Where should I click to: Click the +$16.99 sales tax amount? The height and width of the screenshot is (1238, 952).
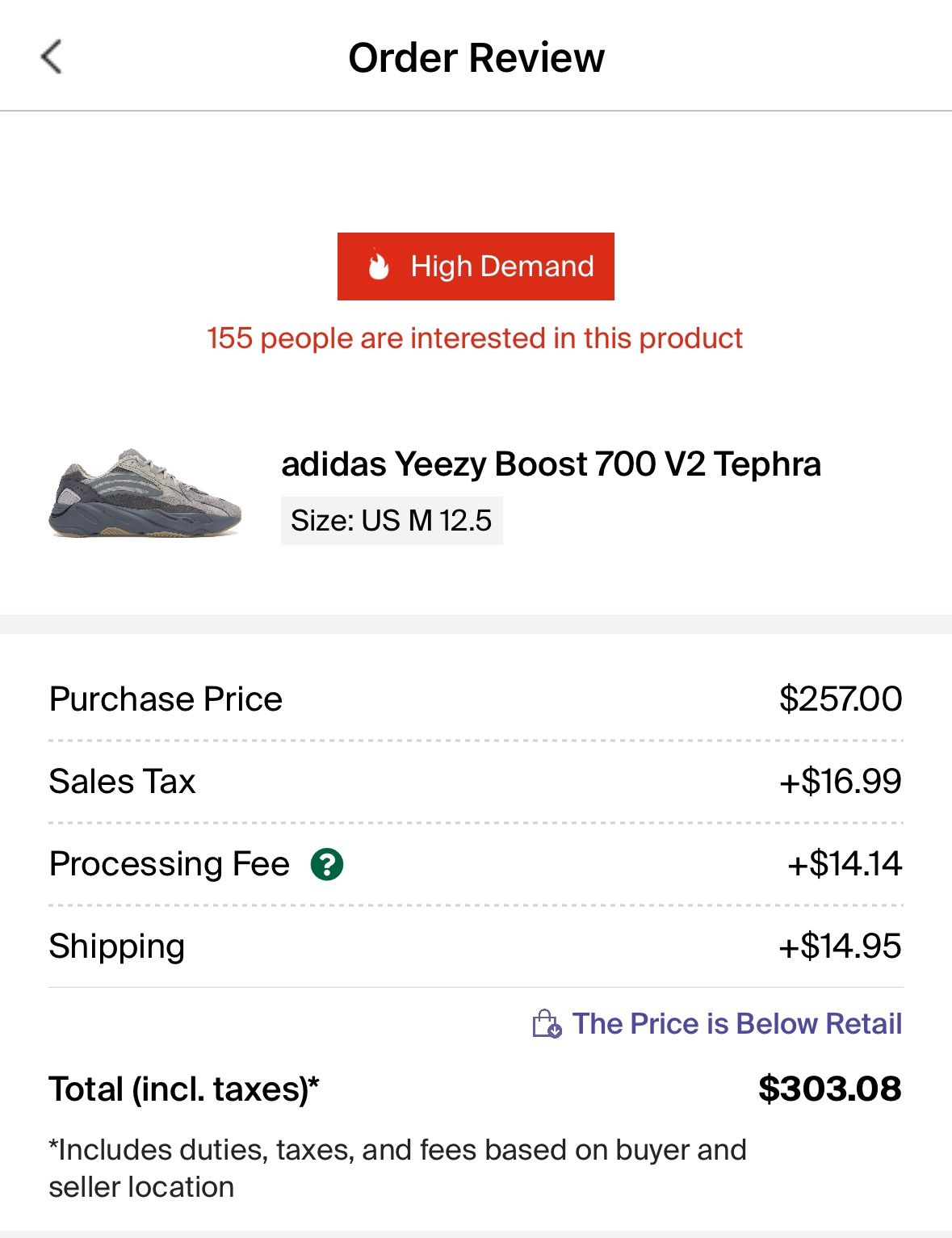[x=840, y=782]
